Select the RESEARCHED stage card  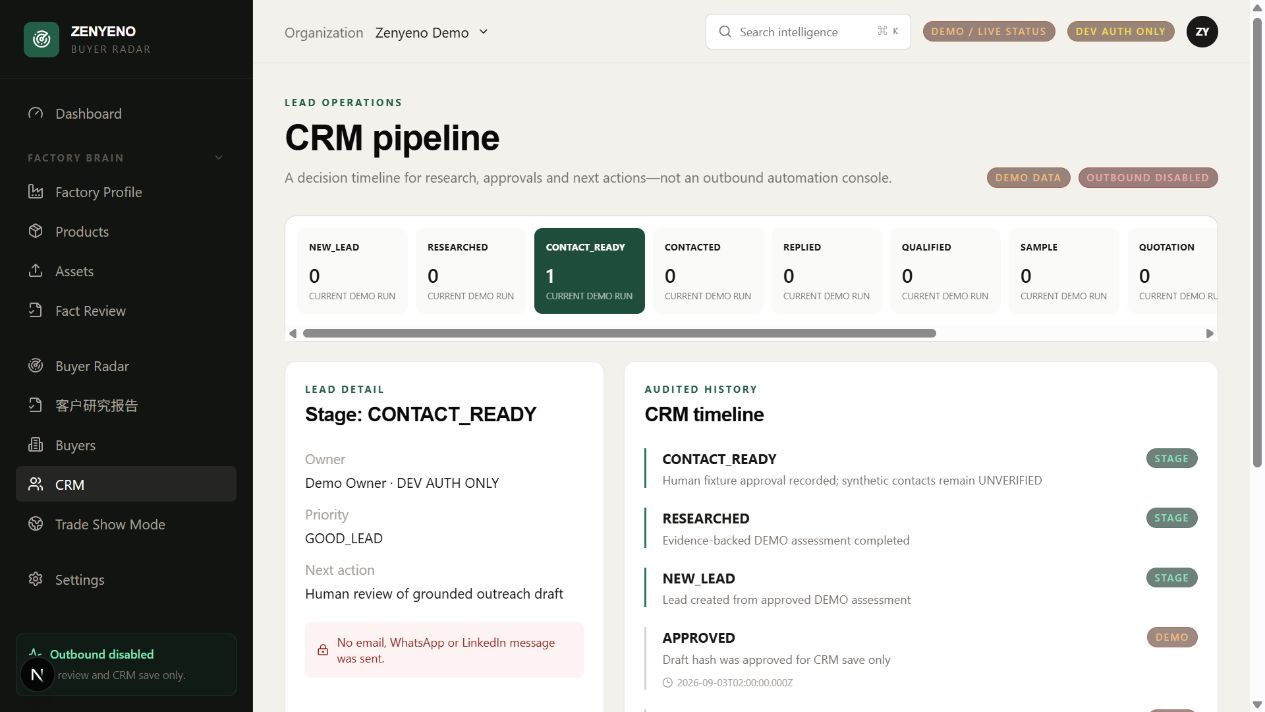pyautogui.click(x=471, y=271)
